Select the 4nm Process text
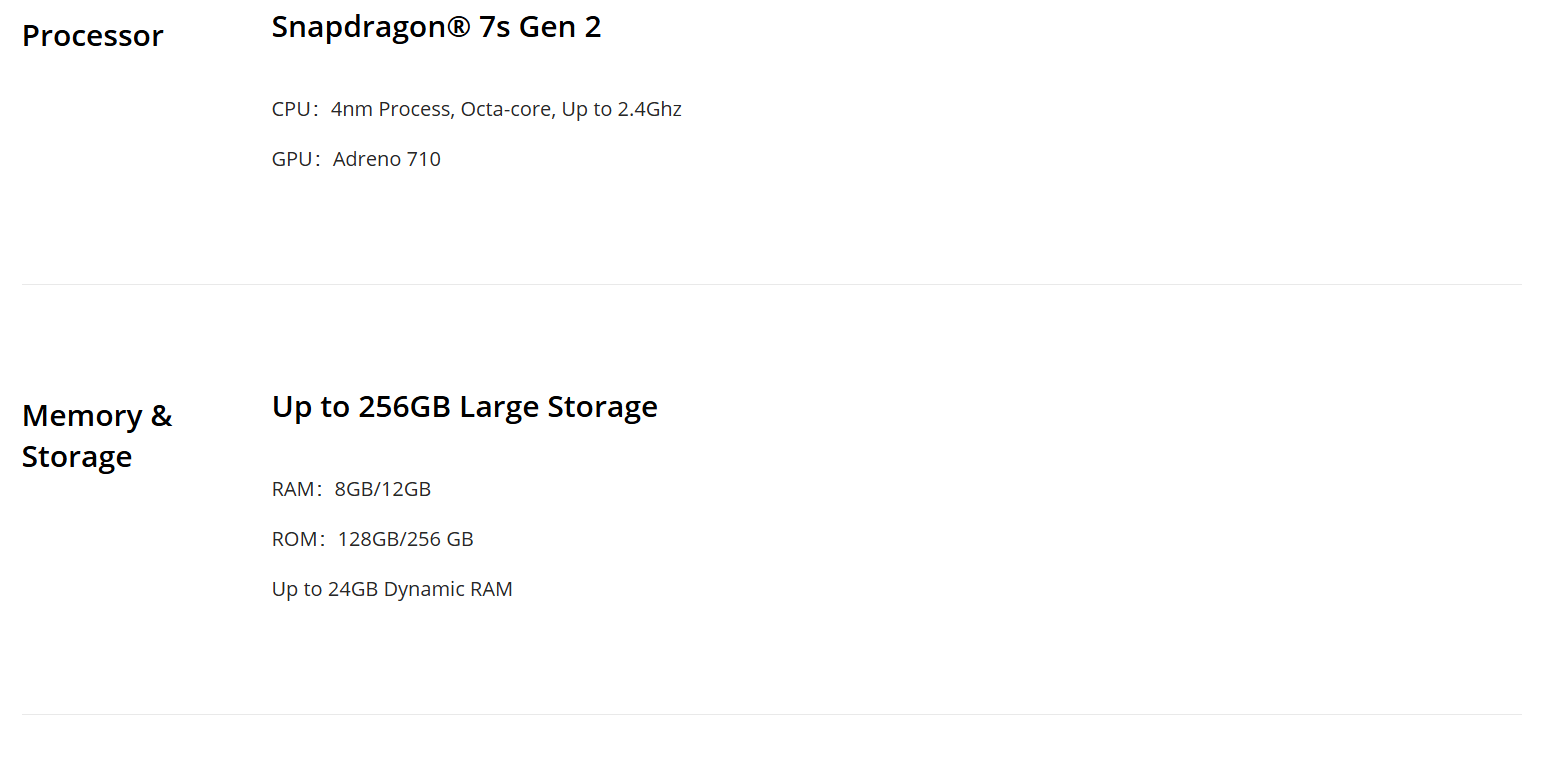 (x=391, y=109)
